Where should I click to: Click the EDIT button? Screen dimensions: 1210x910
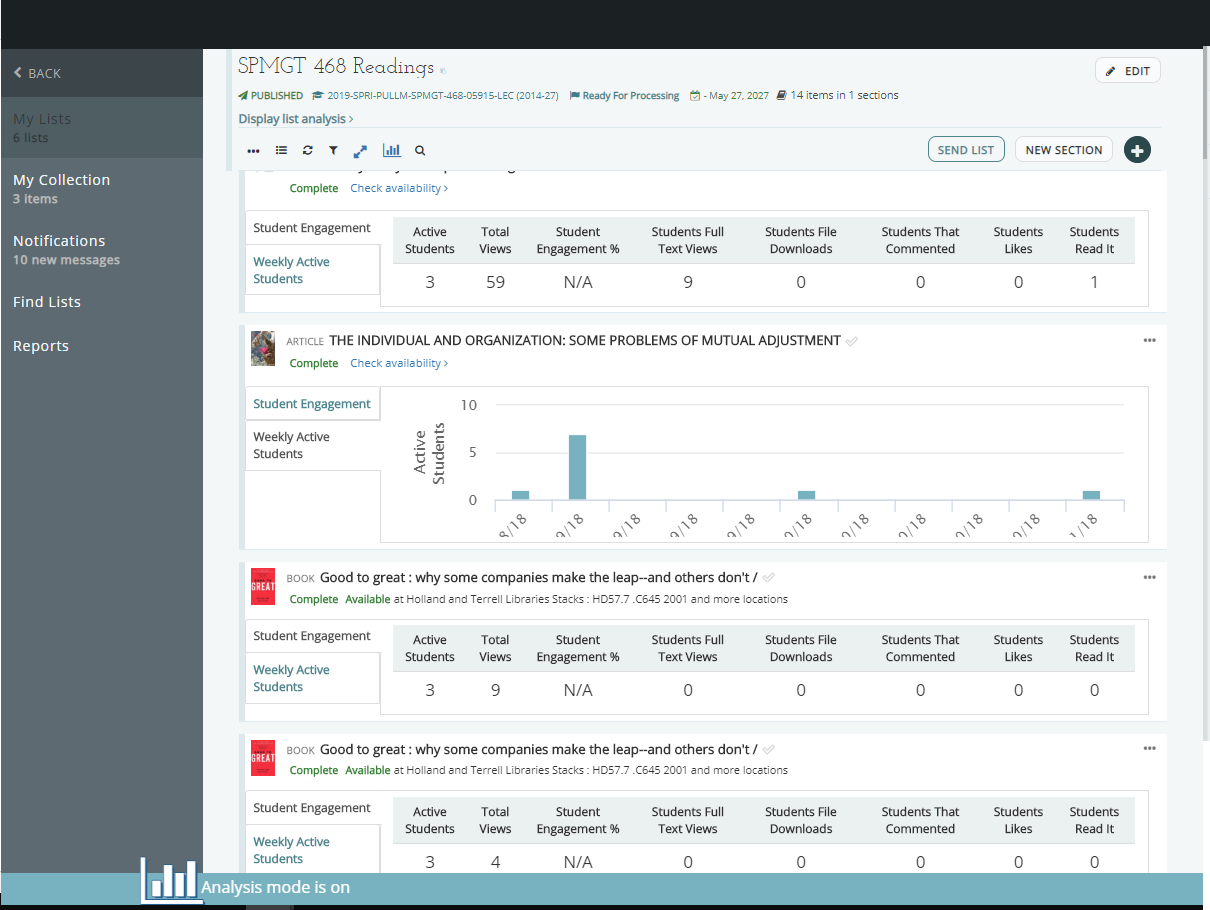1128,71
